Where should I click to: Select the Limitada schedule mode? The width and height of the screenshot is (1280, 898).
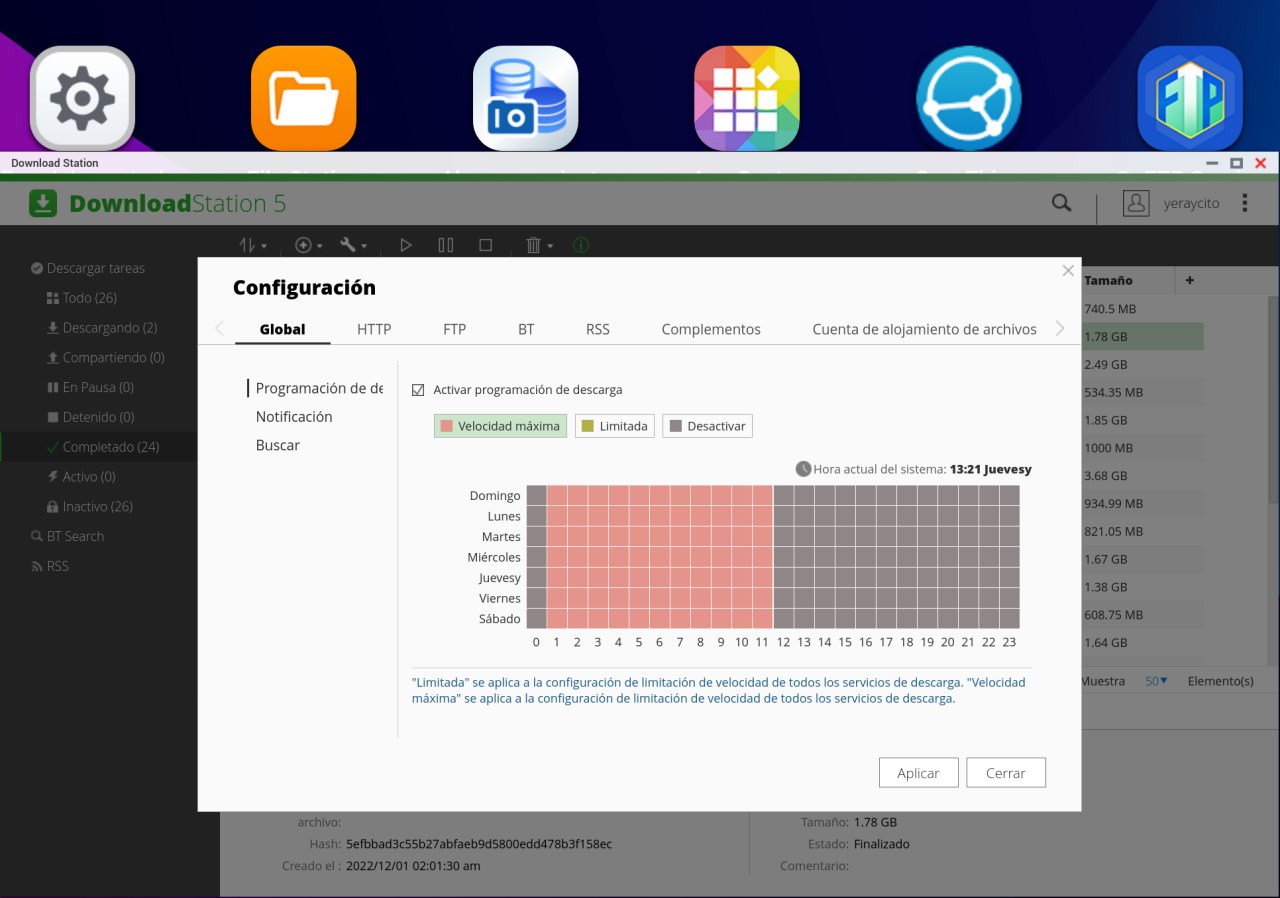pyautogui.click(x=614, y=426)
